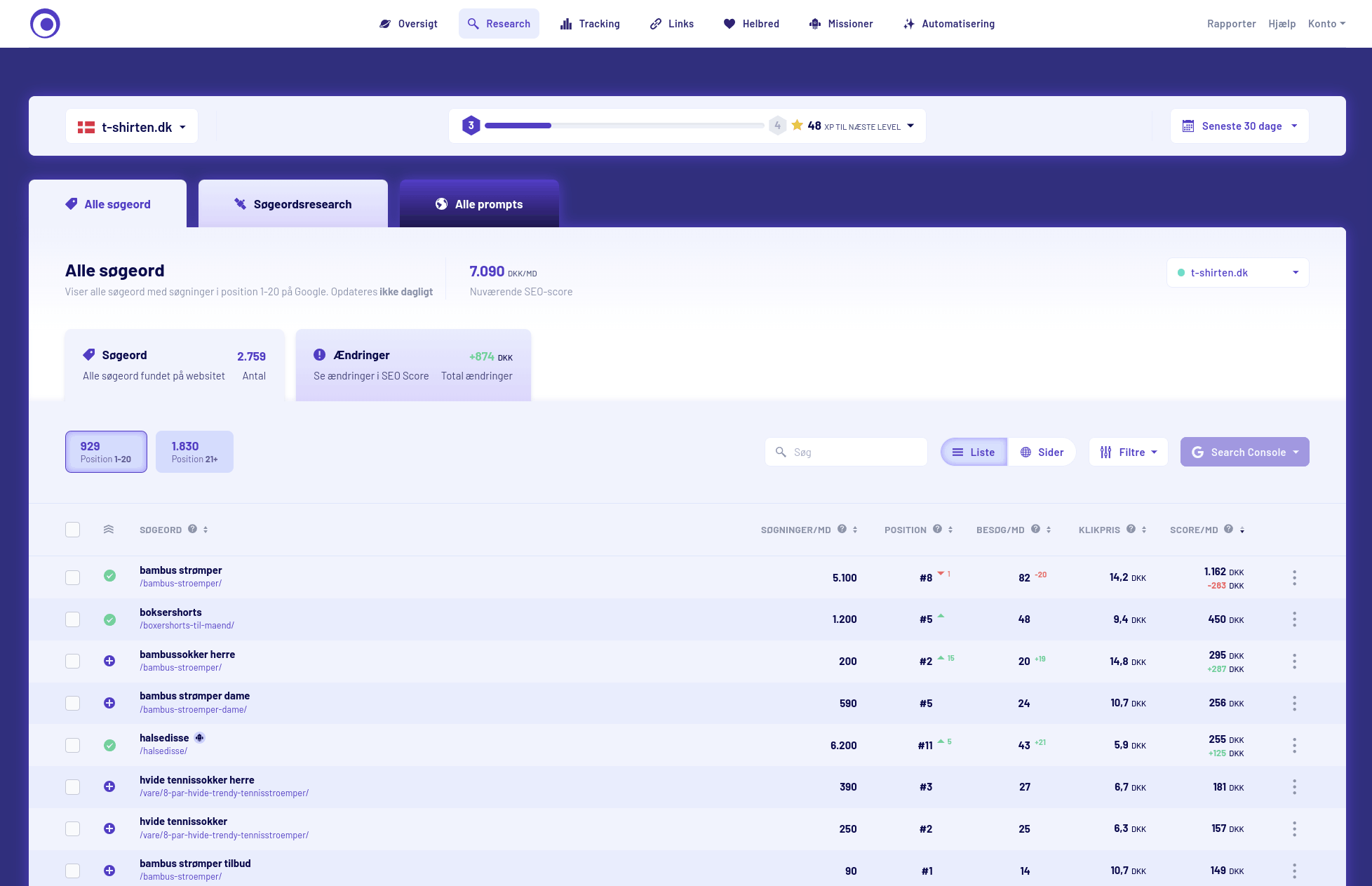Screen dimensions: 1372x886
Task: Switch to the Søgeordsresearch tab
Action: point(292,204)
